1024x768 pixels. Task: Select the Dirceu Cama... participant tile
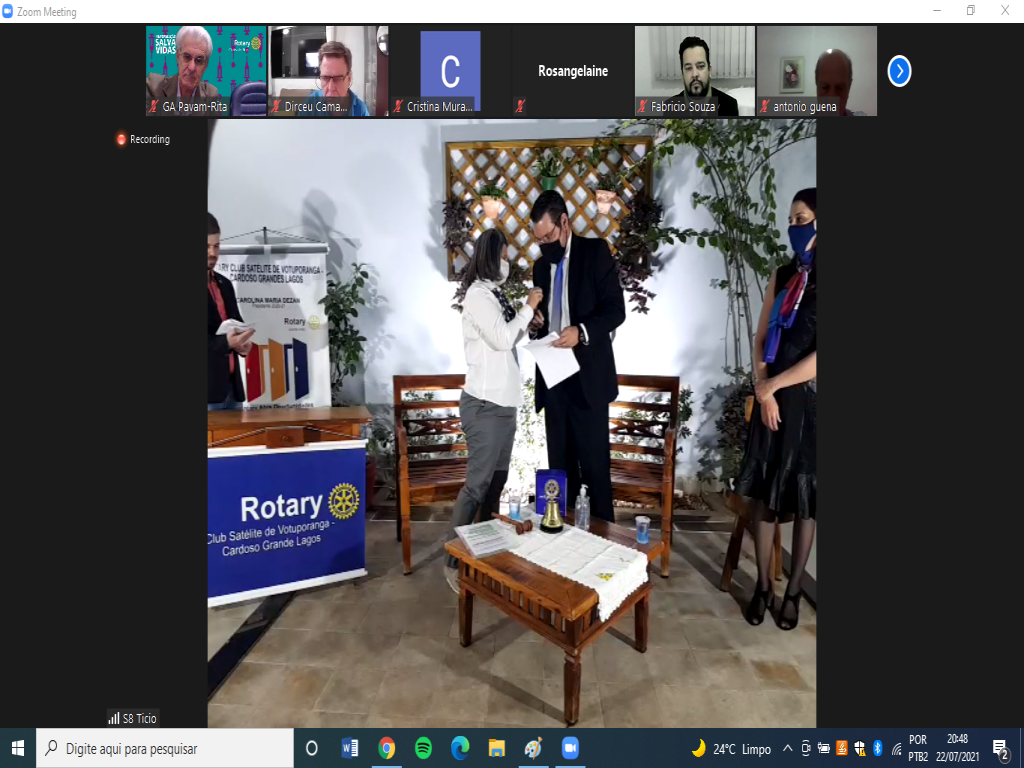(328, 71)
